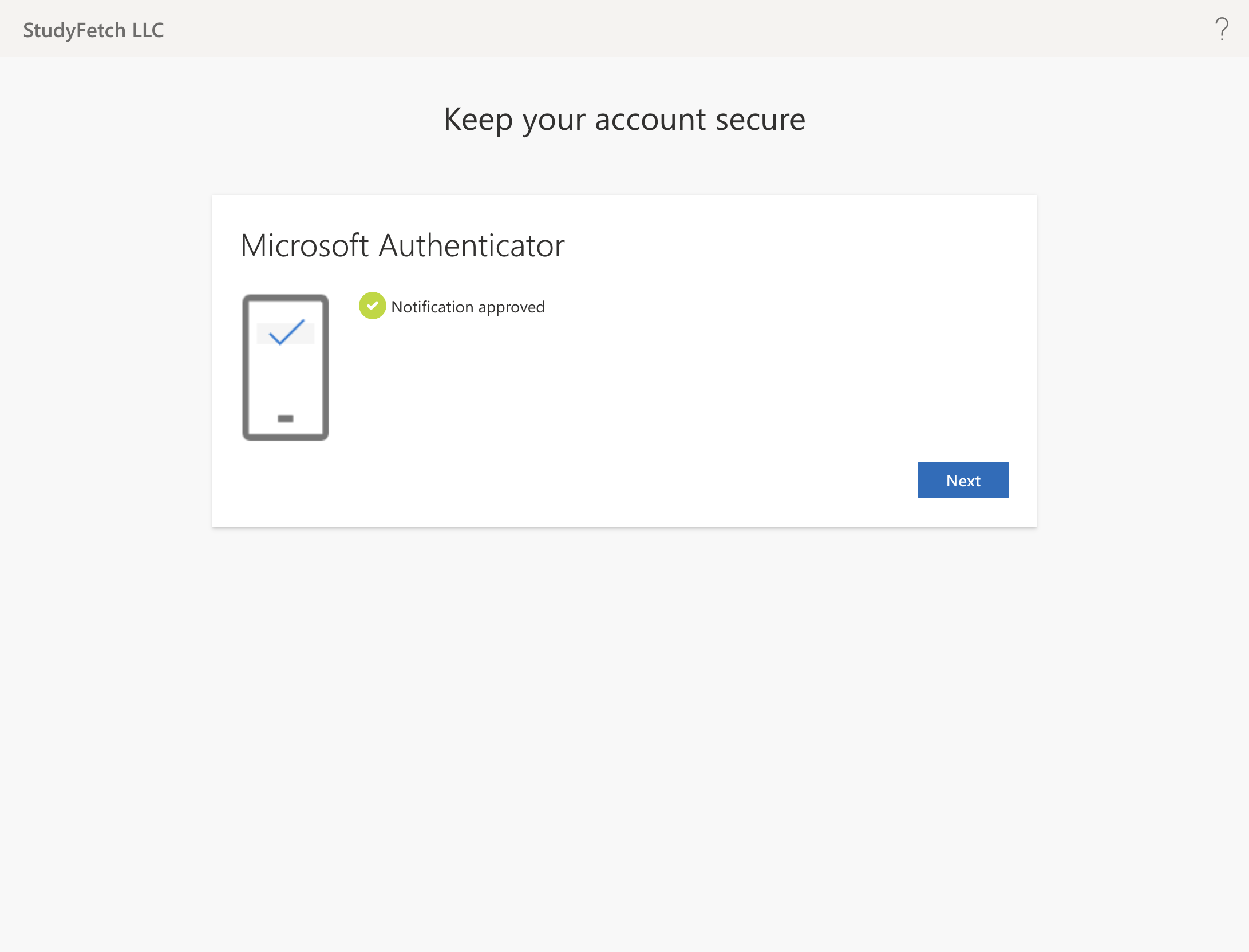Screen dimensions: 1249x952
Task: Click the Microsoft Authenticator heading
Action: [x=402, y=245]
